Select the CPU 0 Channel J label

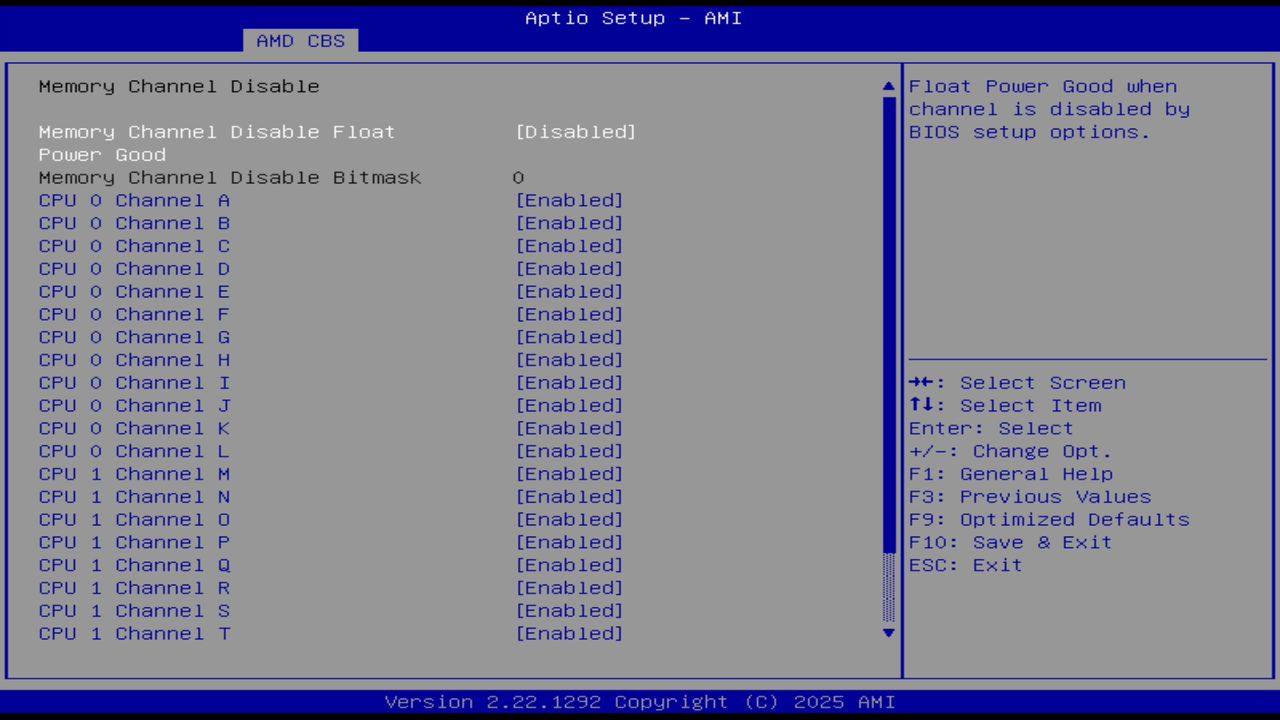click(134, 406)
